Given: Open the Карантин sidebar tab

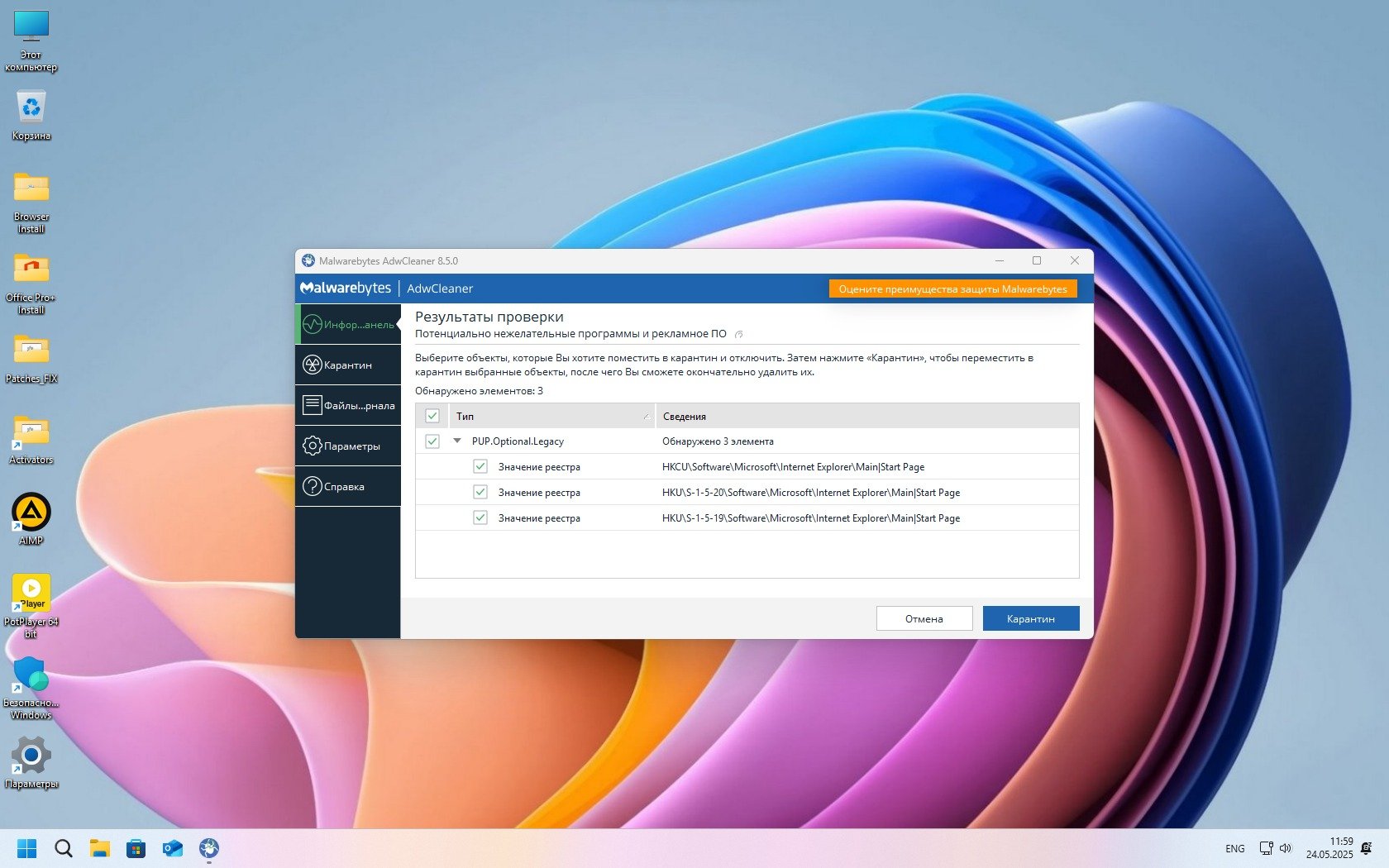Looking at the screenshot, I should pos(348,365).
